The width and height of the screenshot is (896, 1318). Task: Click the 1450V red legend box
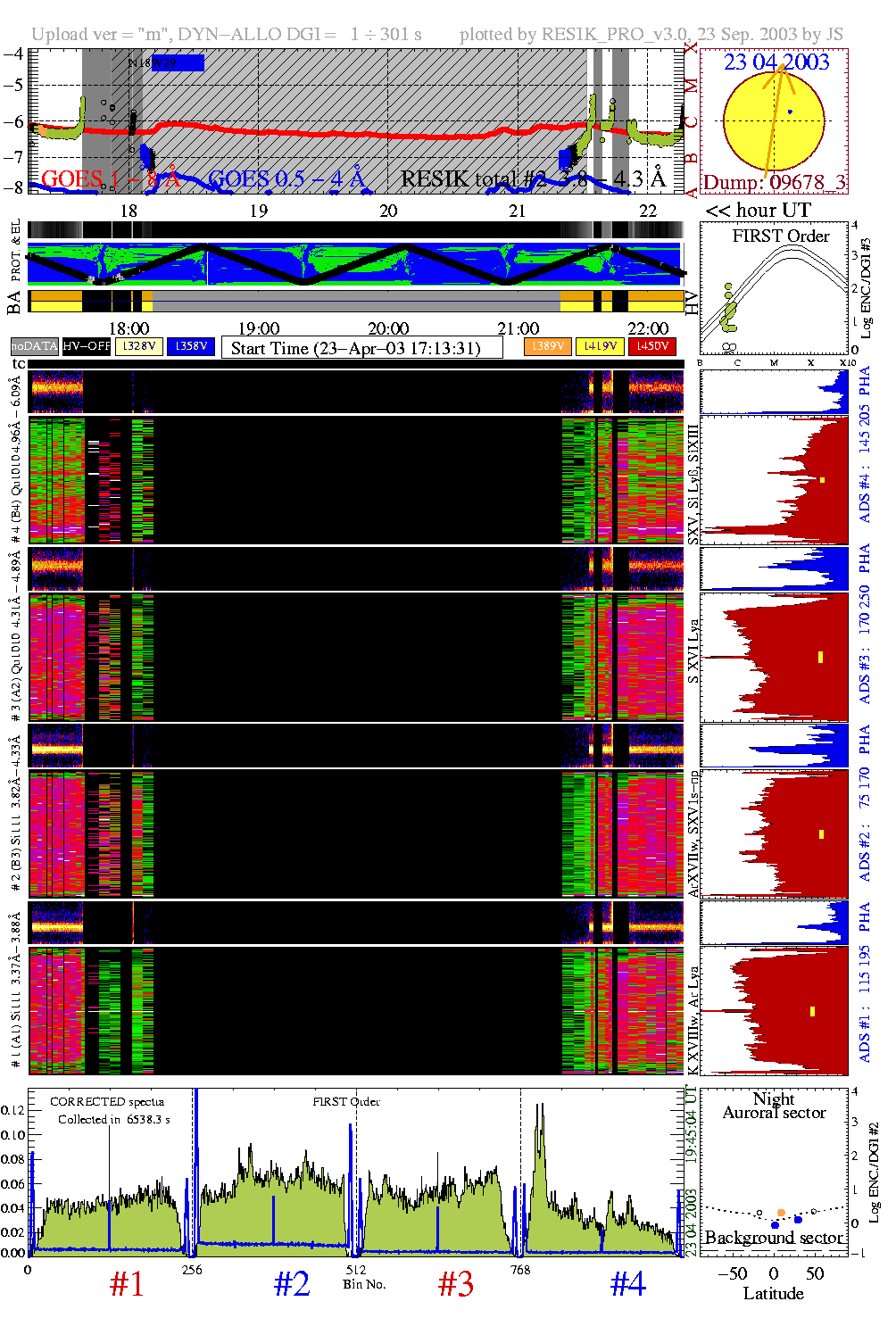point(652,346)
